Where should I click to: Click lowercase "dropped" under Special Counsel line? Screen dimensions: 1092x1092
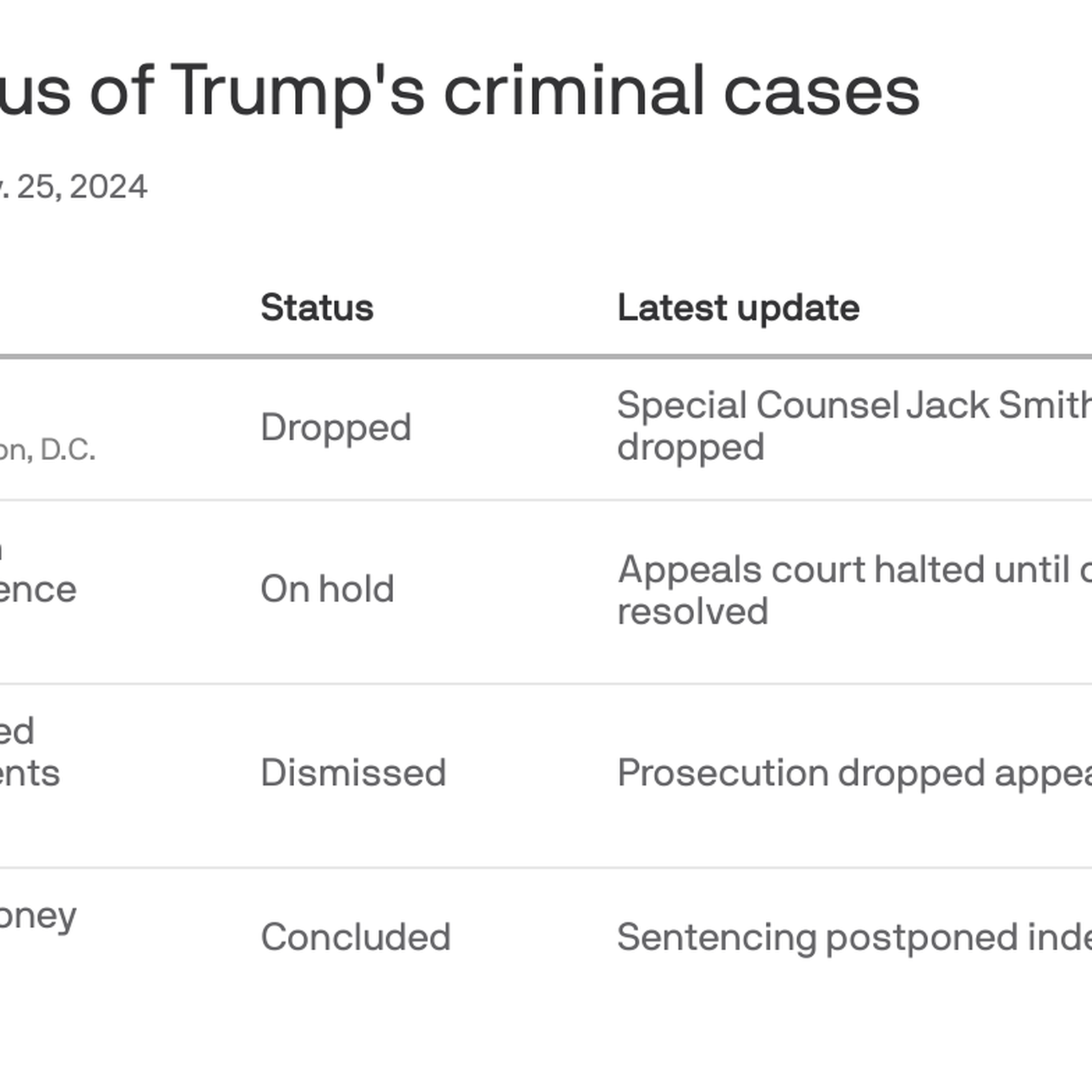[x=690, y=448]
